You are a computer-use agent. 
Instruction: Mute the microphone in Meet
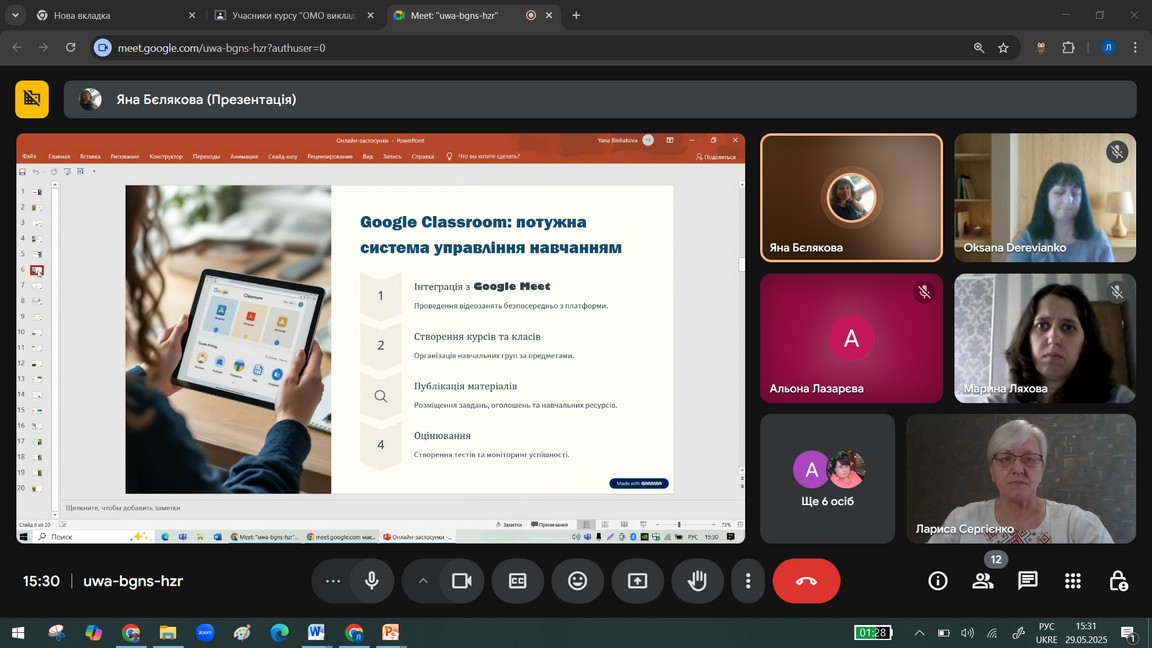(372, 580)
